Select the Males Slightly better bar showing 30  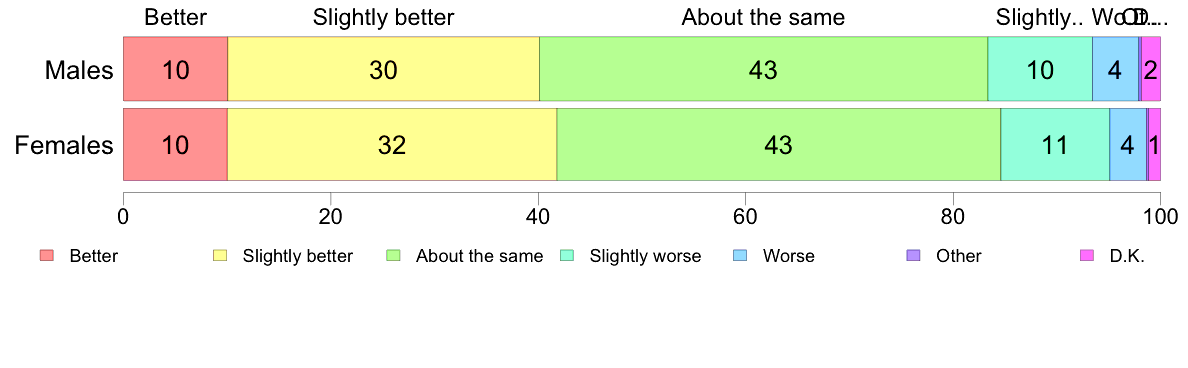tap(383, 69)
